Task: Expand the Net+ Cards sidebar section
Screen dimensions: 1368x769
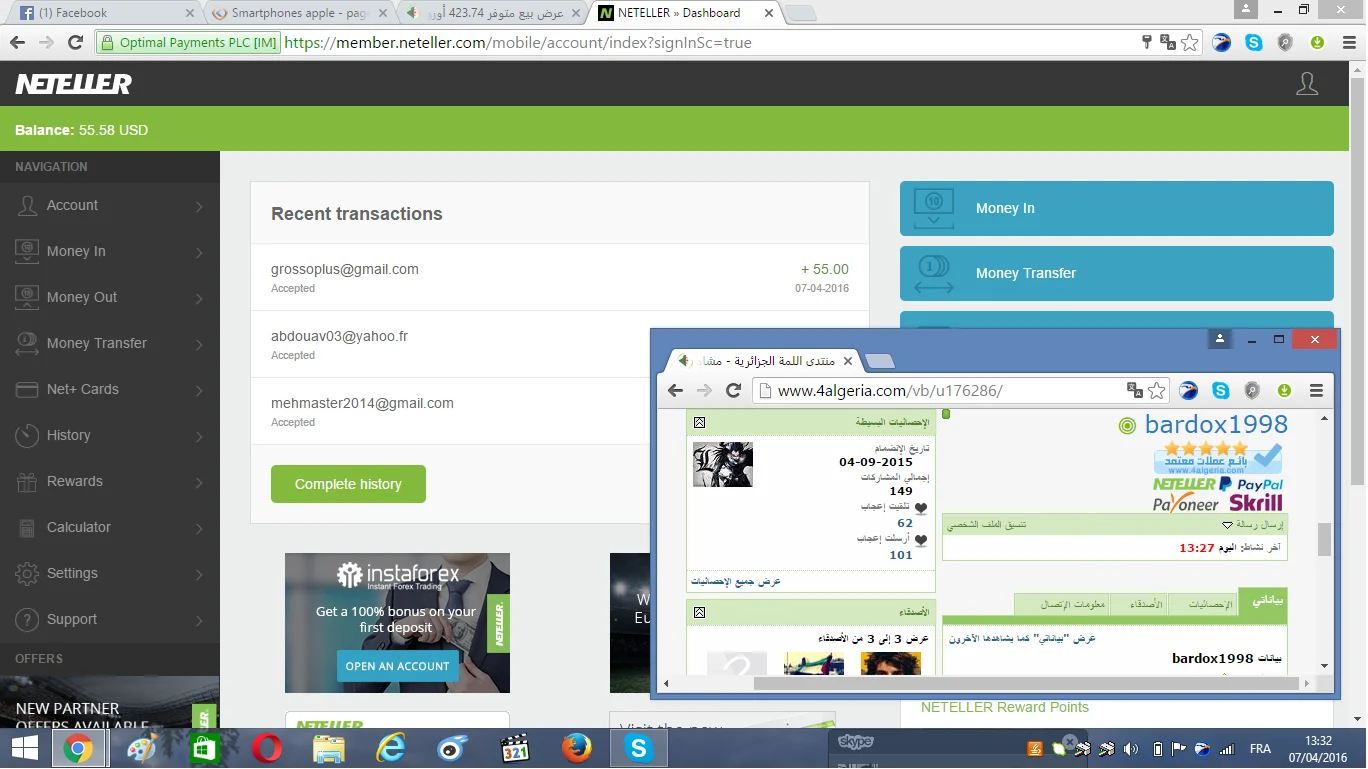Action: click(109, 389)
